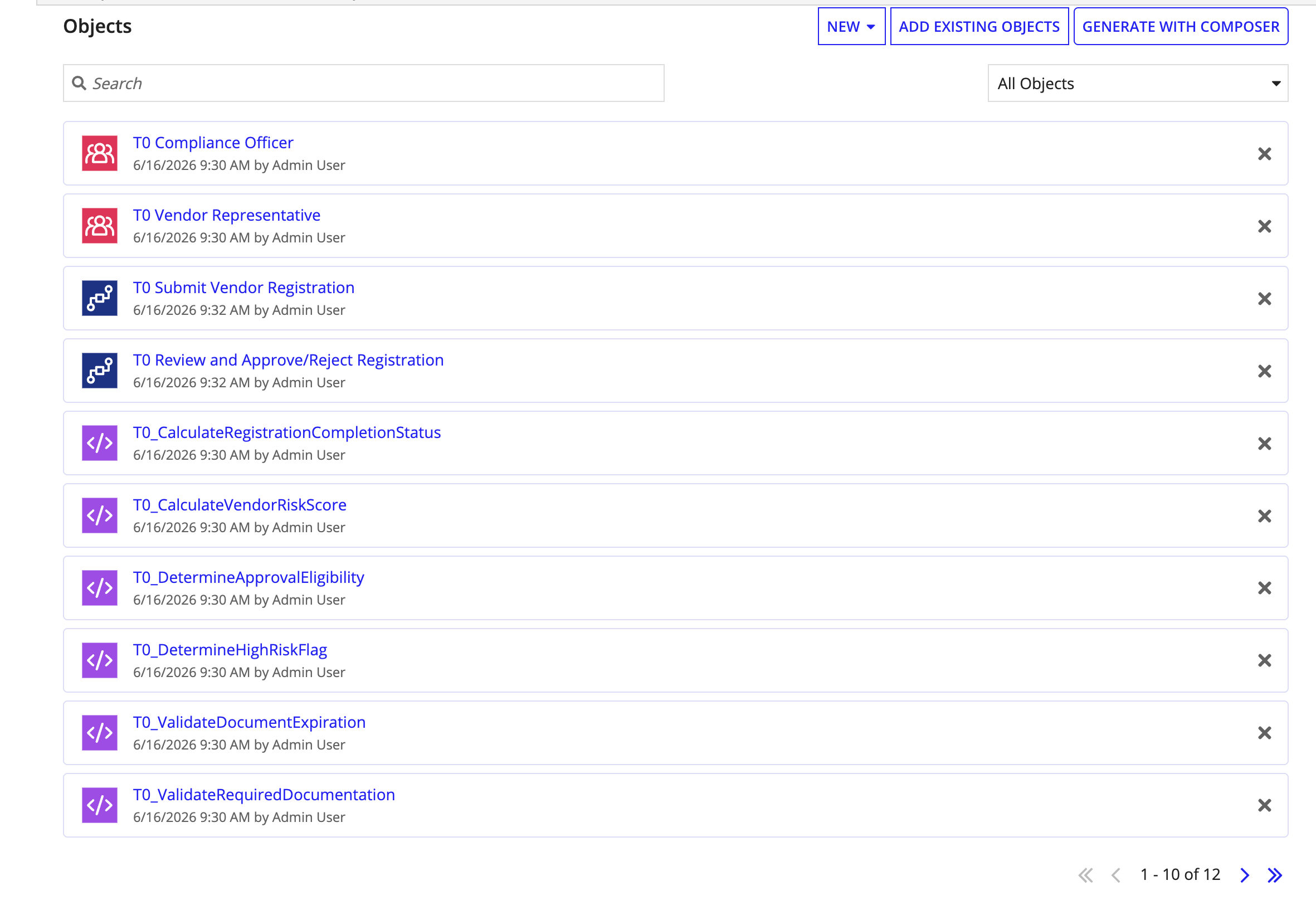Remove T0 Submit Vendor Registration with its X
The height and width of the screenshot is (905, 1316).
[x=1264, y=299]
